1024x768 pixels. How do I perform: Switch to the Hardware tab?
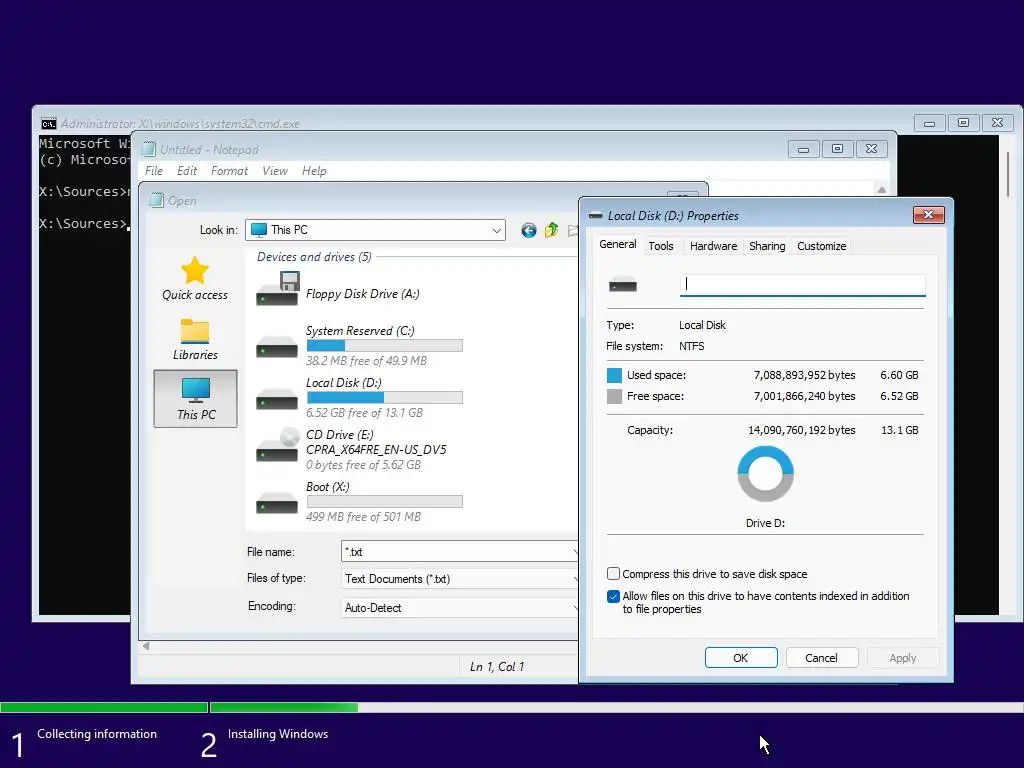pos(713,246)
